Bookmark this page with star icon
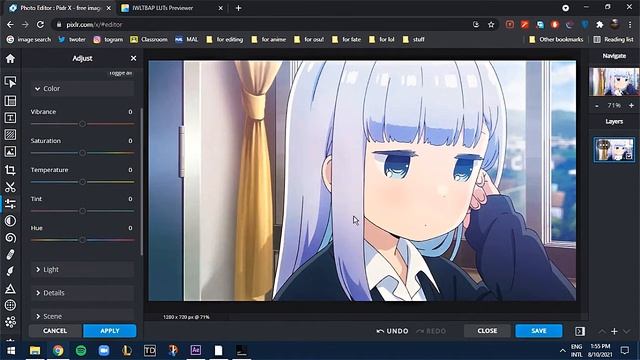This screenshot has height=360, width=640. [491, 24]
